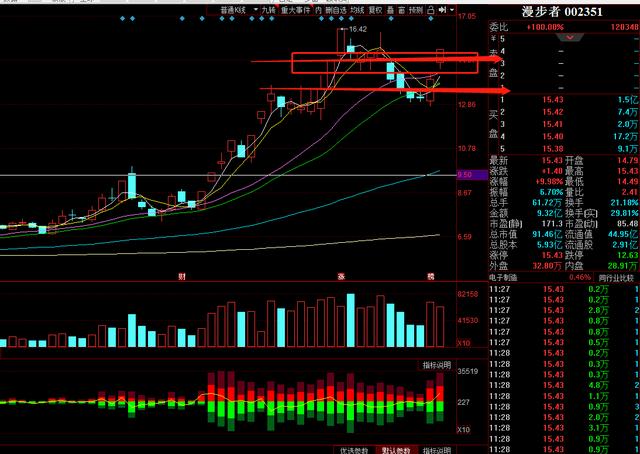Click the 外盘 value 32.80万
Screen dimensions: 640x454
coord(547,266)
